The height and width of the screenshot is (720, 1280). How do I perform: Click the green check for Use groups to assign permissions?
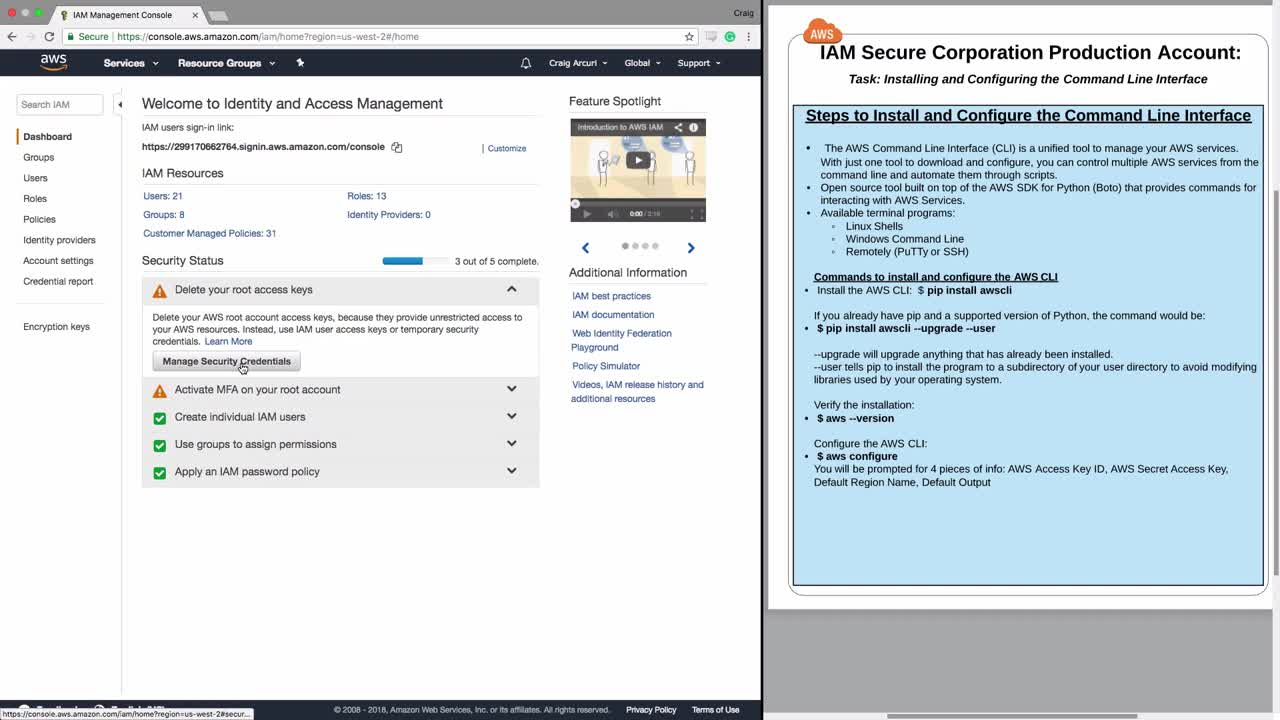160,445
